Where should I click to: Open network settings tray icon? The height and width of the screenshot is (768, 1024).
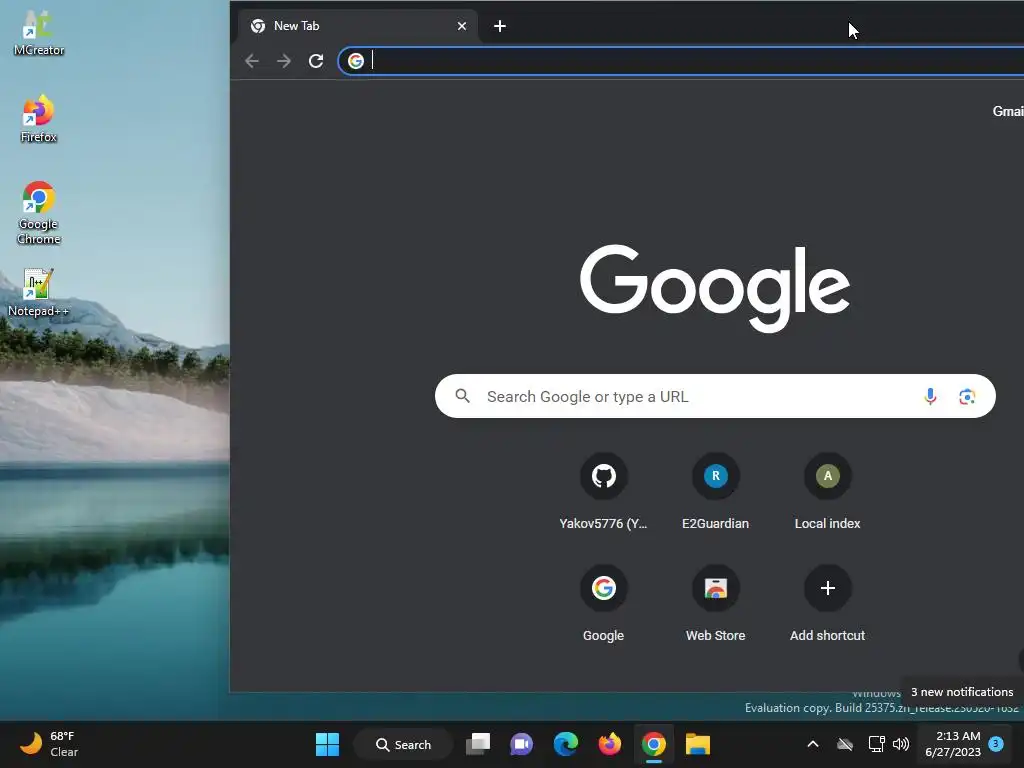876,744
